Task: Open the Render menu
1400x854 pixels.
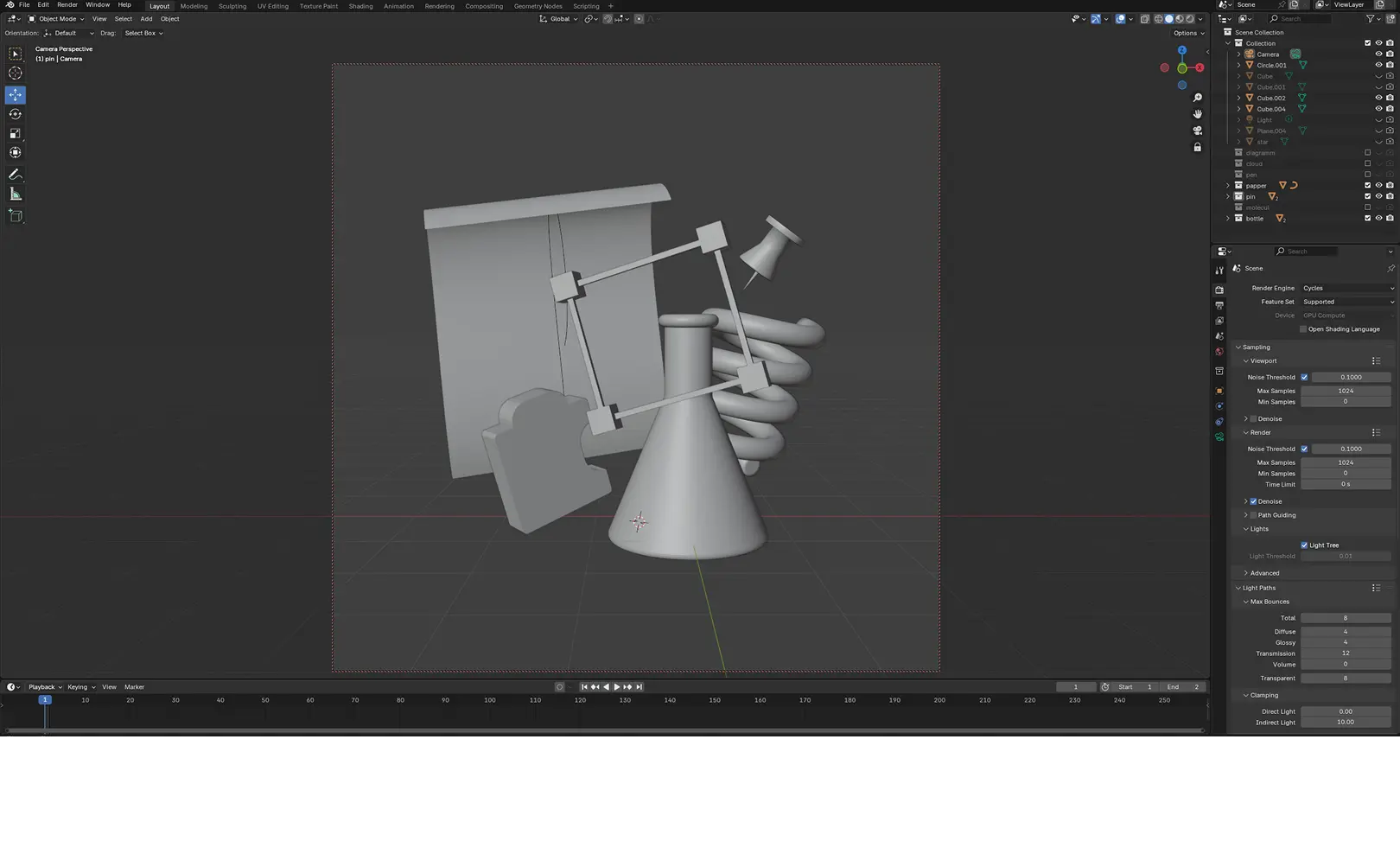Action: pyautogui.click(x=67, y=5)
